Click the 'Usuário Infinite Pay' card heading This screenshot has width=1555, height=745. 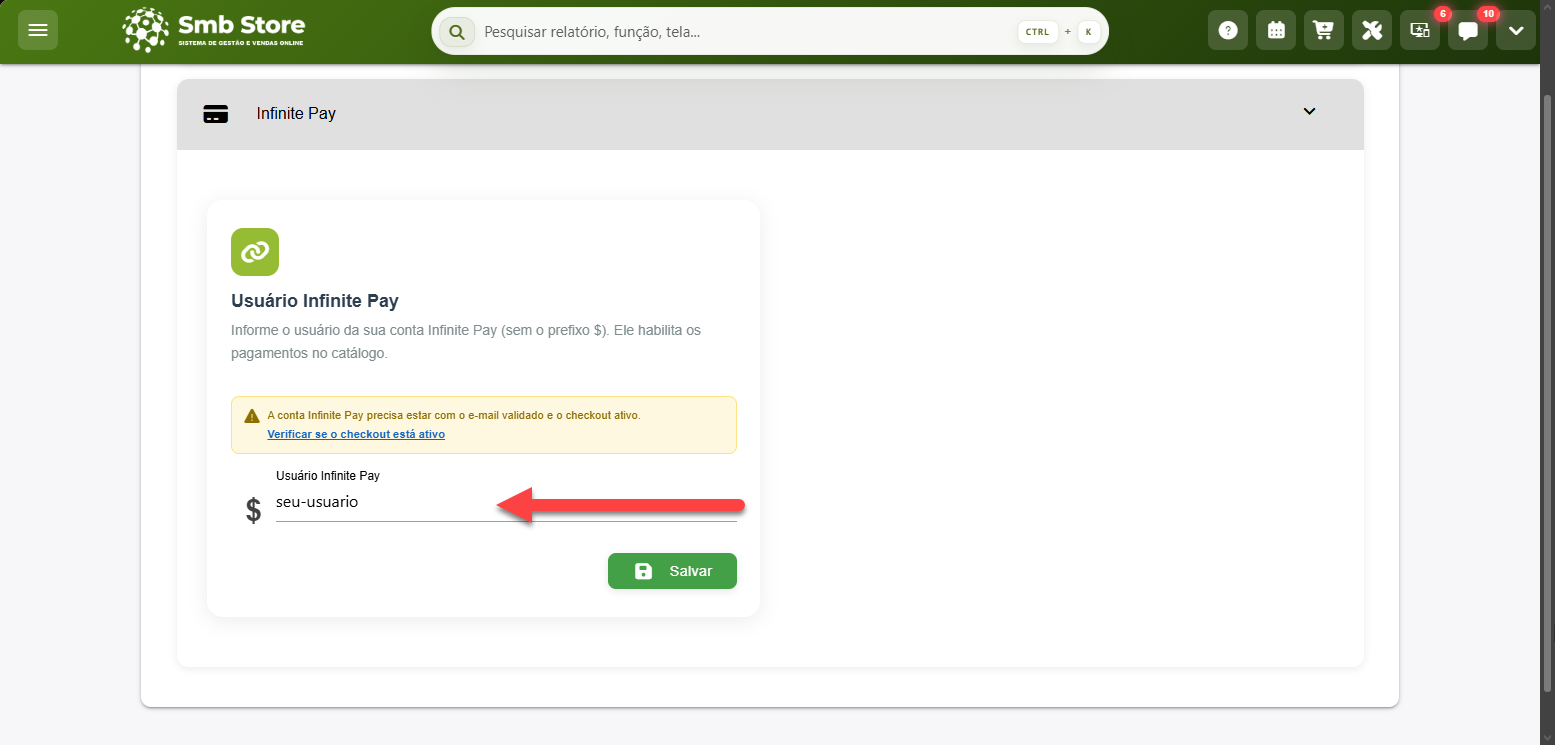tap(315, 300)
